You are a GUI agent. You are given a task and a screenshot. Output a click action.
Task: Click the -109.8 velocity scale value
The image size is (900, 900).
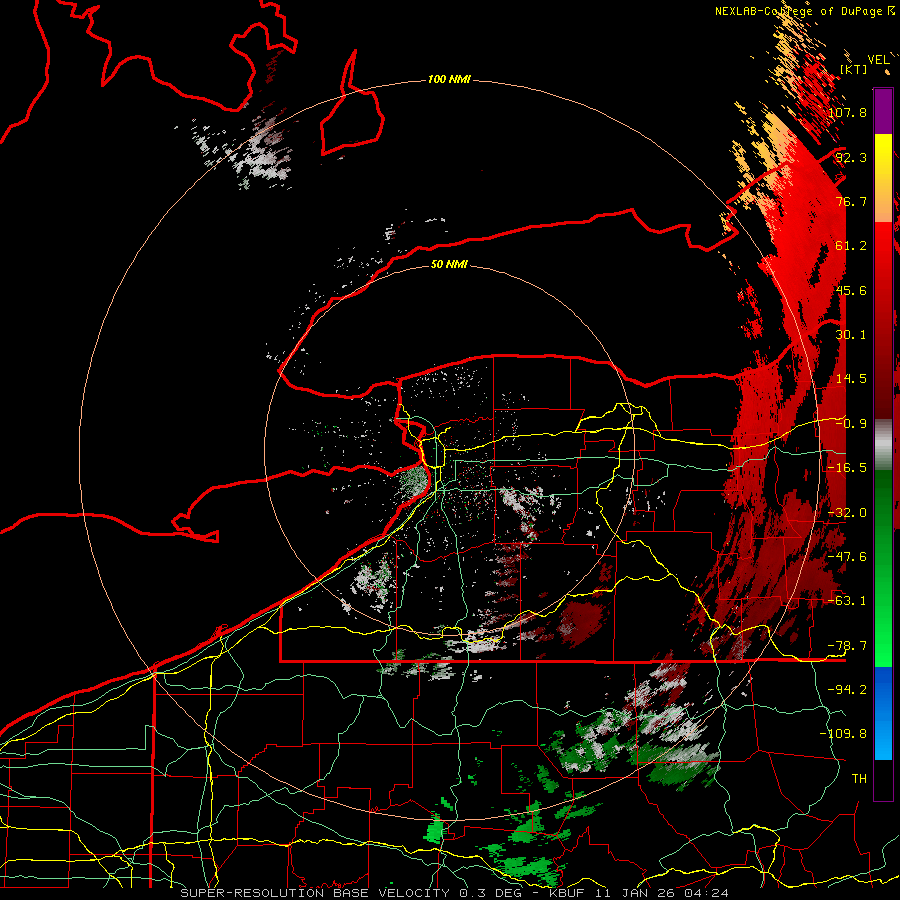click(843, 734)
